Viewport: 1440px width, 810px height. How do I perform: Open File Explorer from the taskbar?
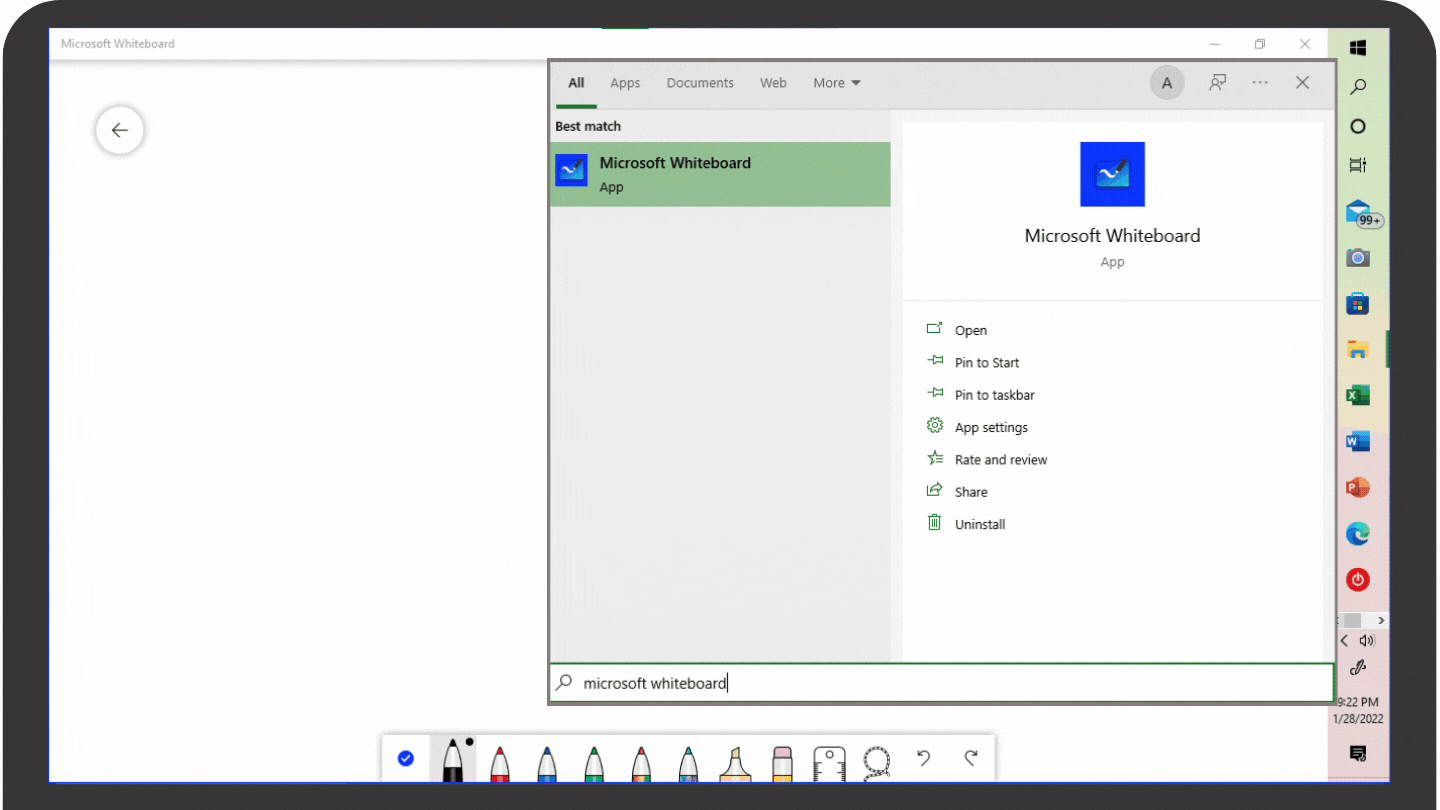(1358, 350)
